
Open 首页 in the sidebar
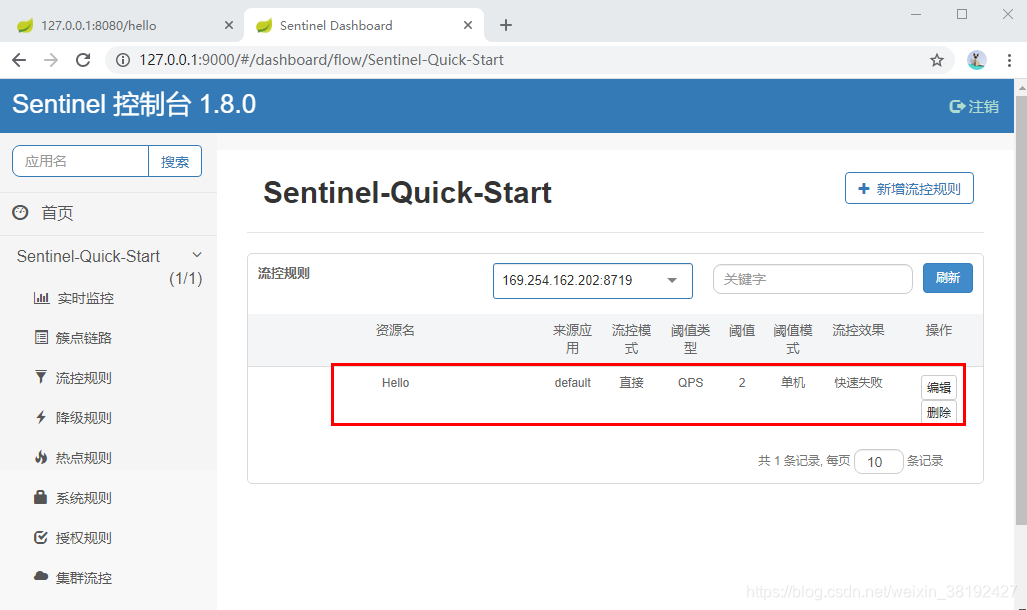[x=57, y=213]
